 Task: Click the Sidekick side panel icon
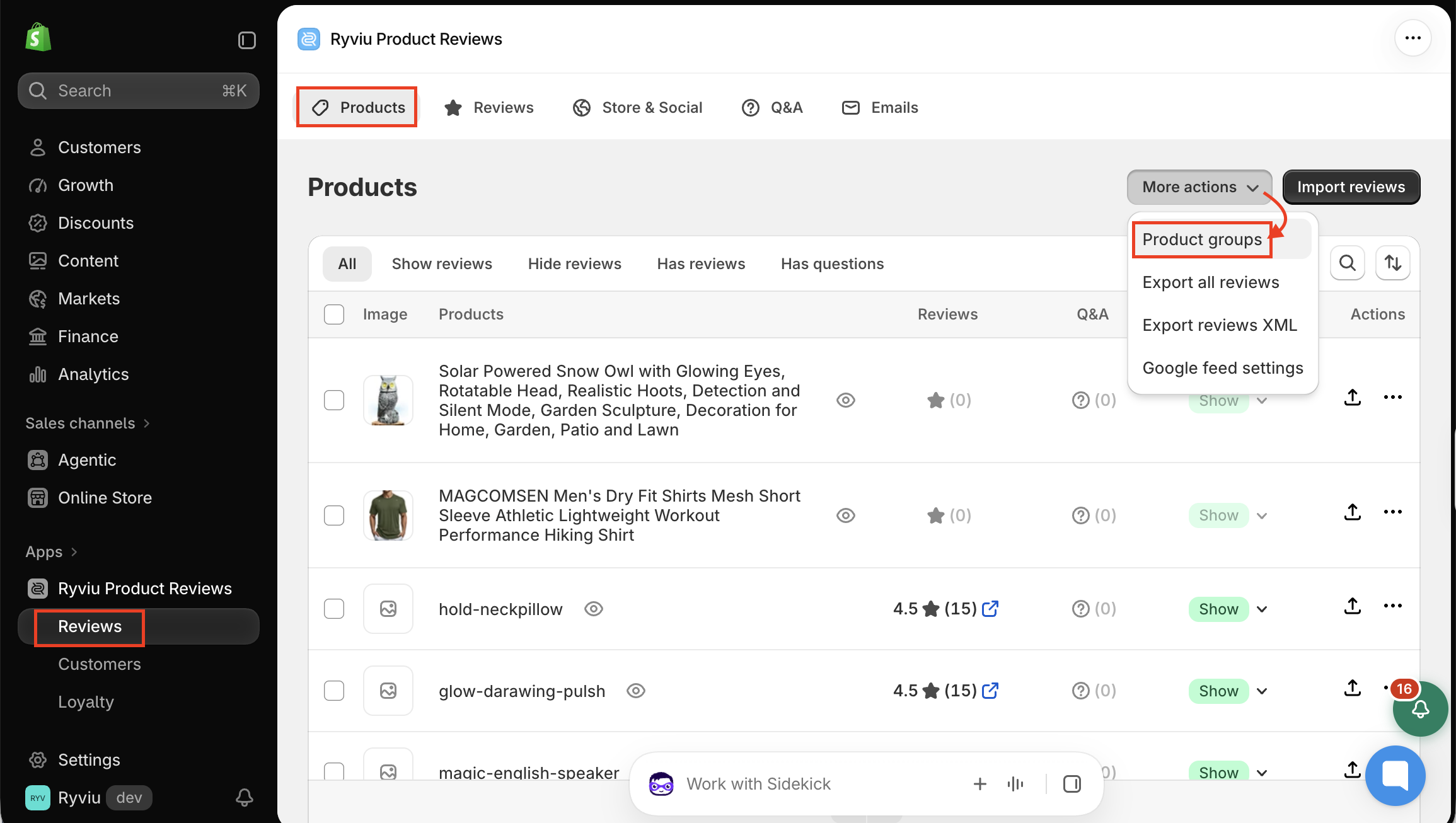point(1072,784)
